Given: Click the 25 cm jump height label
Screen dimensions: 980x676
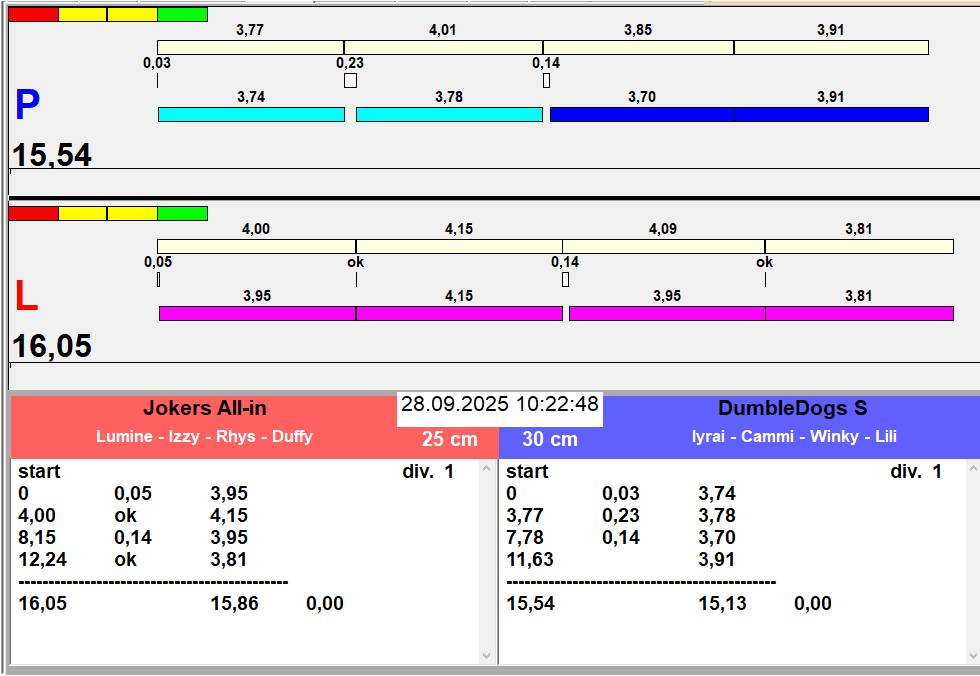Looking at the screenshot, I should [x=449, y=439].
